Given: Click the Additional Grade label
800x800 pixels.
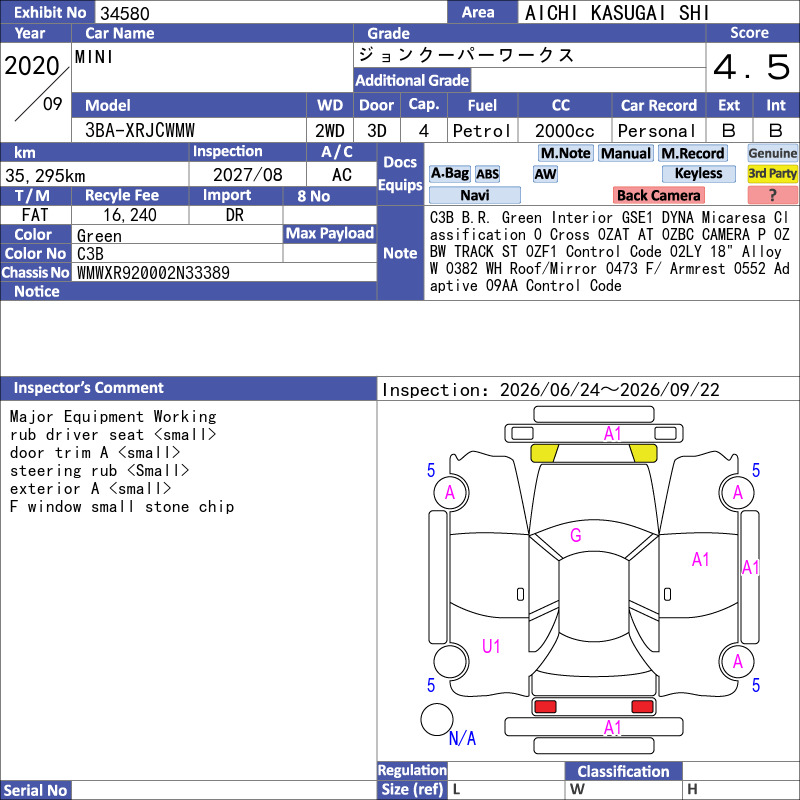Looking at the screenshot, I should tap(412, 80).
